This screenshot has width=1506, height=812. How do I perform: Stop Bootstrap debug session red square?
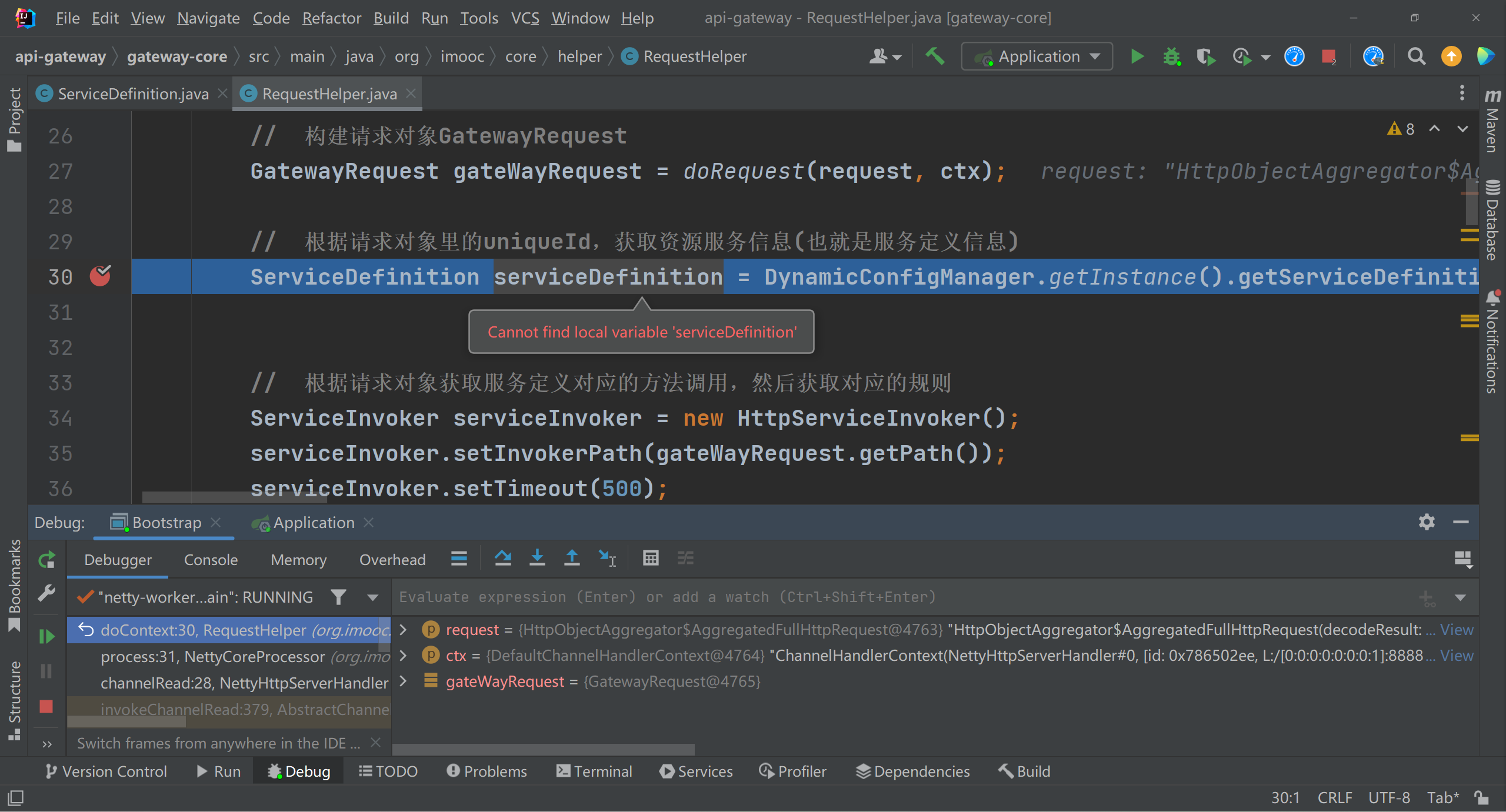tap(46, 706)
